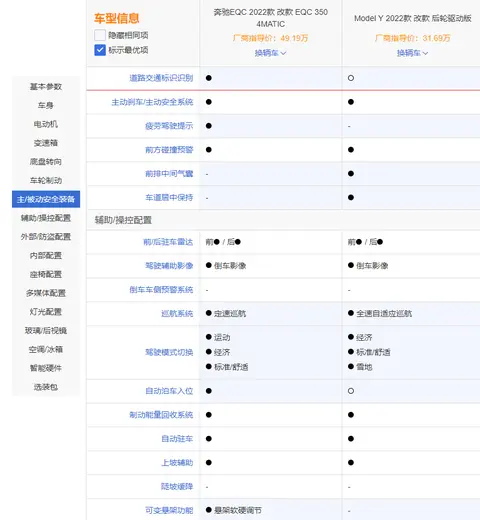Click the 车型信息 heading

click(117, 18)
